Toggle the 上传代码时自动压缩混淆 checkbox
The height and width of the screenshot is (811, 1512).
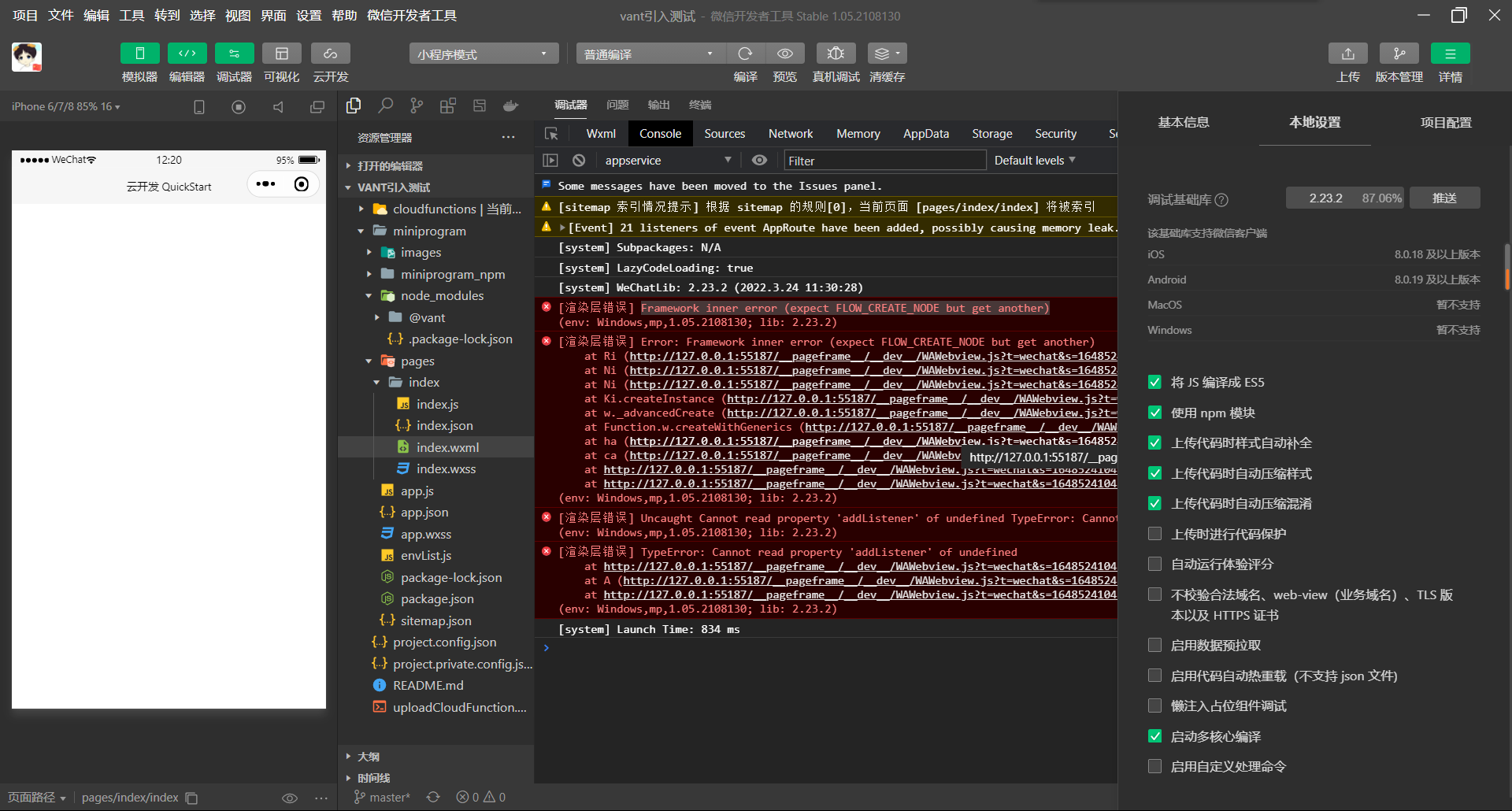click(x=1154, y=504)
